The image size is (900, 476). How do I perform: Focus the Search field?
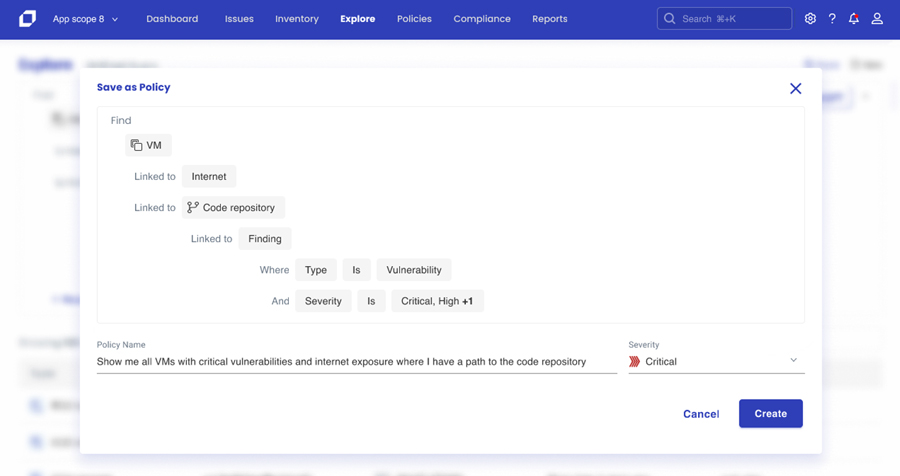click(x=724, y=19)
